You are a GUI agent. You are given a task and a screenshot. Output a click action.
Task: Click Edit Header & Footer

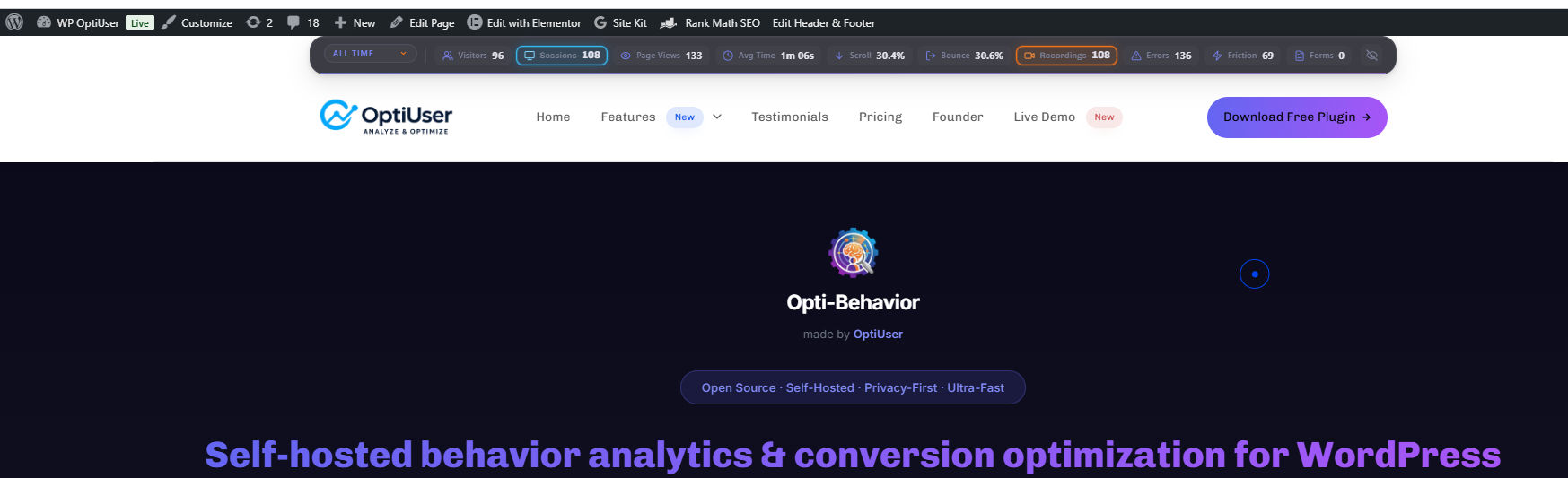tap(824, 22)
